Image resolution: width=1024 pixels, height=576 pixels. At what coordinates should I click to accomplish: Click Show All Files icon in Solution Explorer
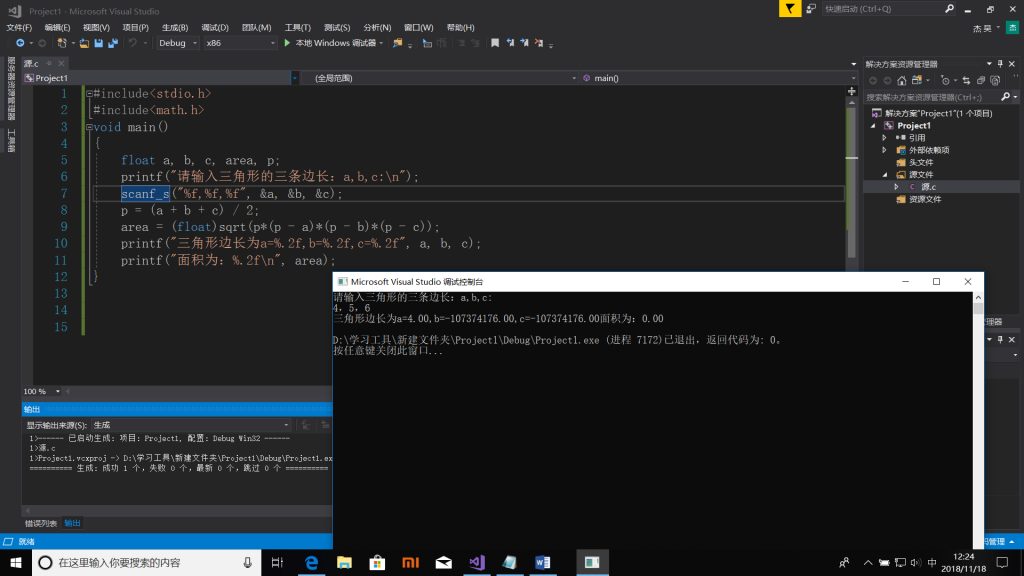click(995, 80)
